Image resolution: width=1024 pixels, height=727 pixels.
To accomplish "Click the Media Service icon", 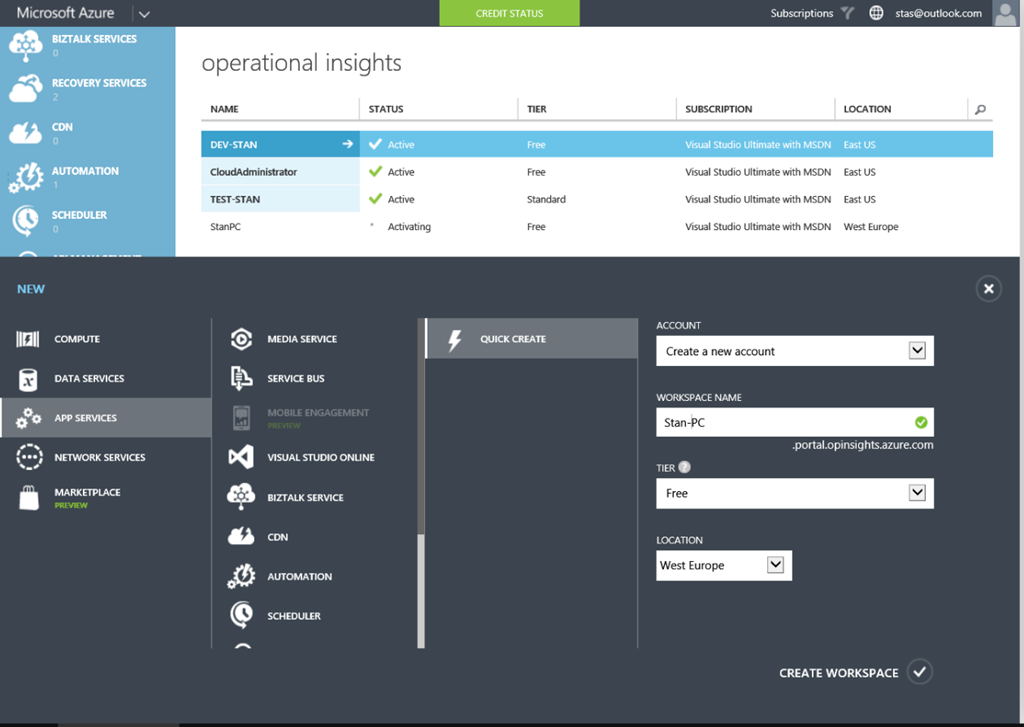I will tap(241, 339).
